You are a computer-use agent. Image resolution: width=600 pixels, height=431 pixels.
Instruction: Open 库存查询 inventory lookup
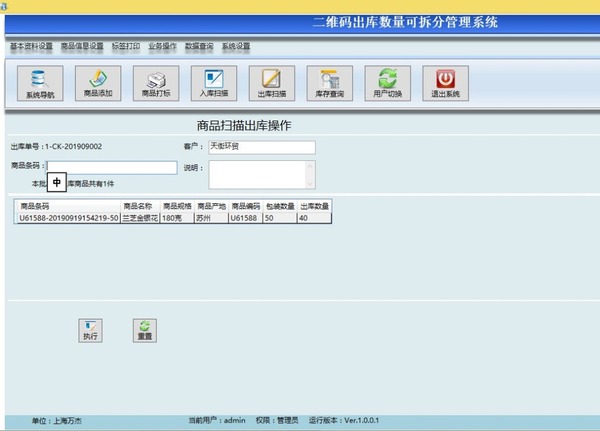pyautogui.click(x=329, y=82)
